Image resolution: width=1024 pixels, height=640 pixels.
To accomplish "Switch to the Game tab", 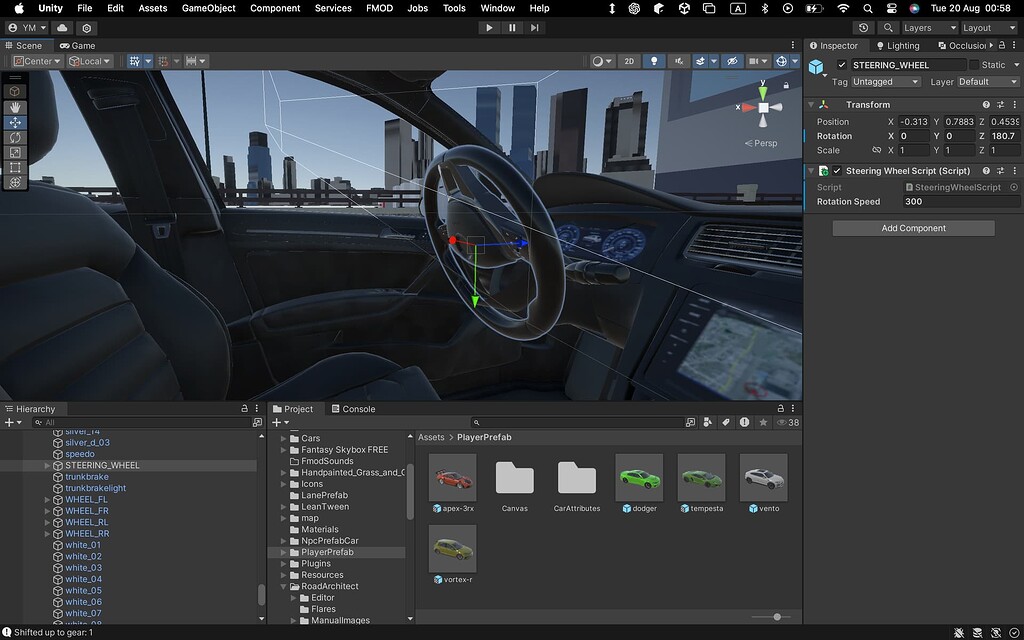I will pos(79,45).
